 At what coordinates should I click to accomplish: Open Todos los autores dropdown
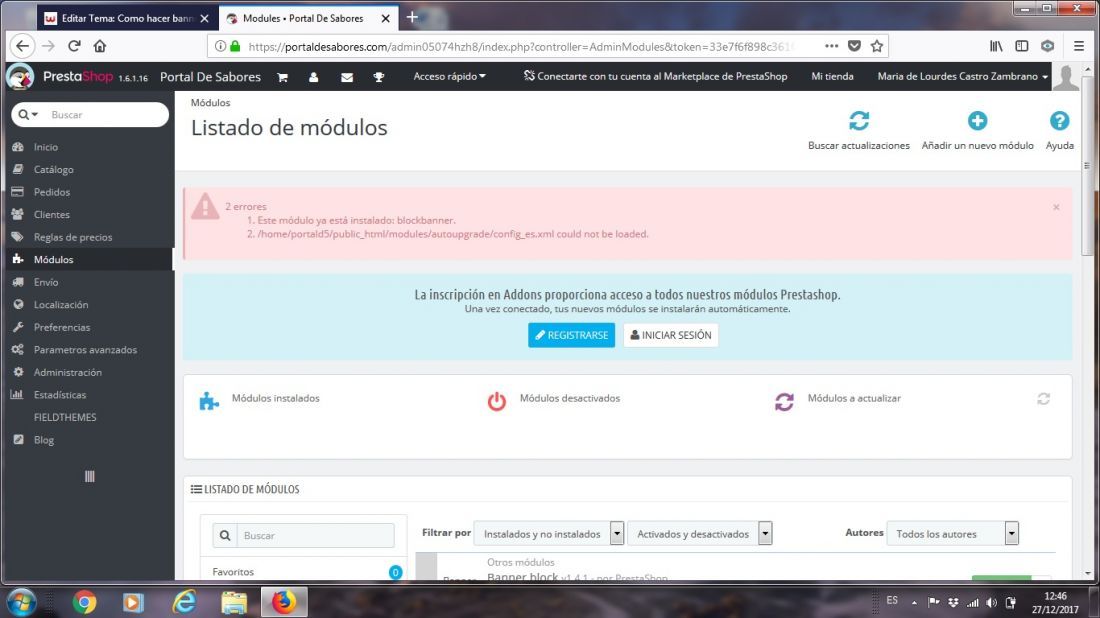(x=953, y=534)
